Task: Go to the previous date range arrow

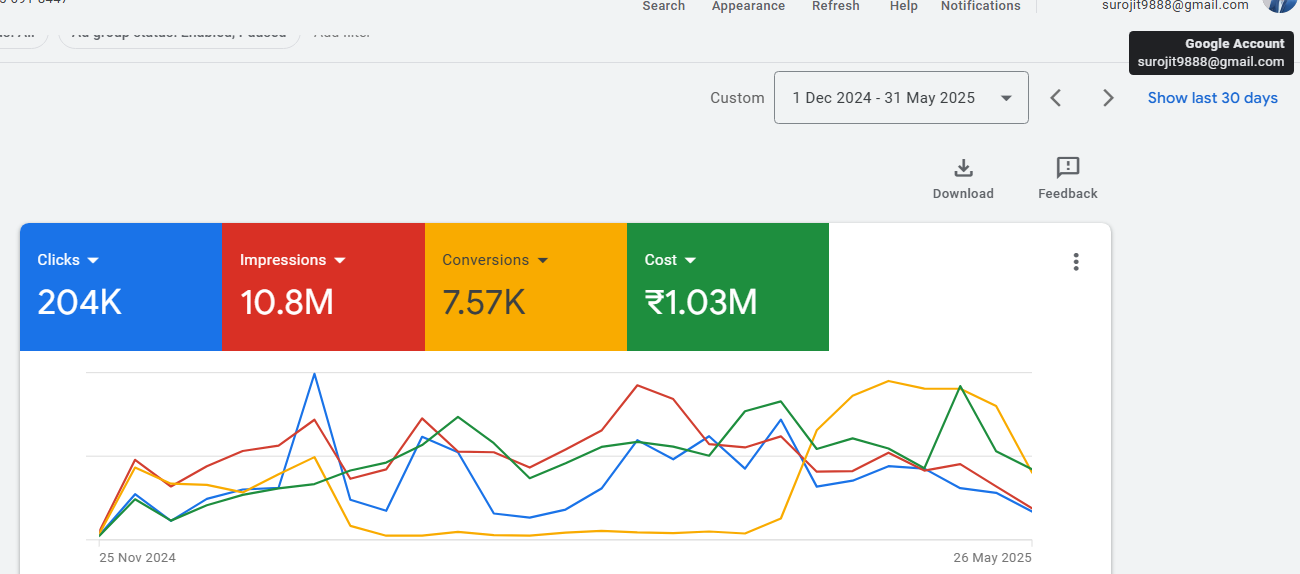Action: (x=1055, y=98)
